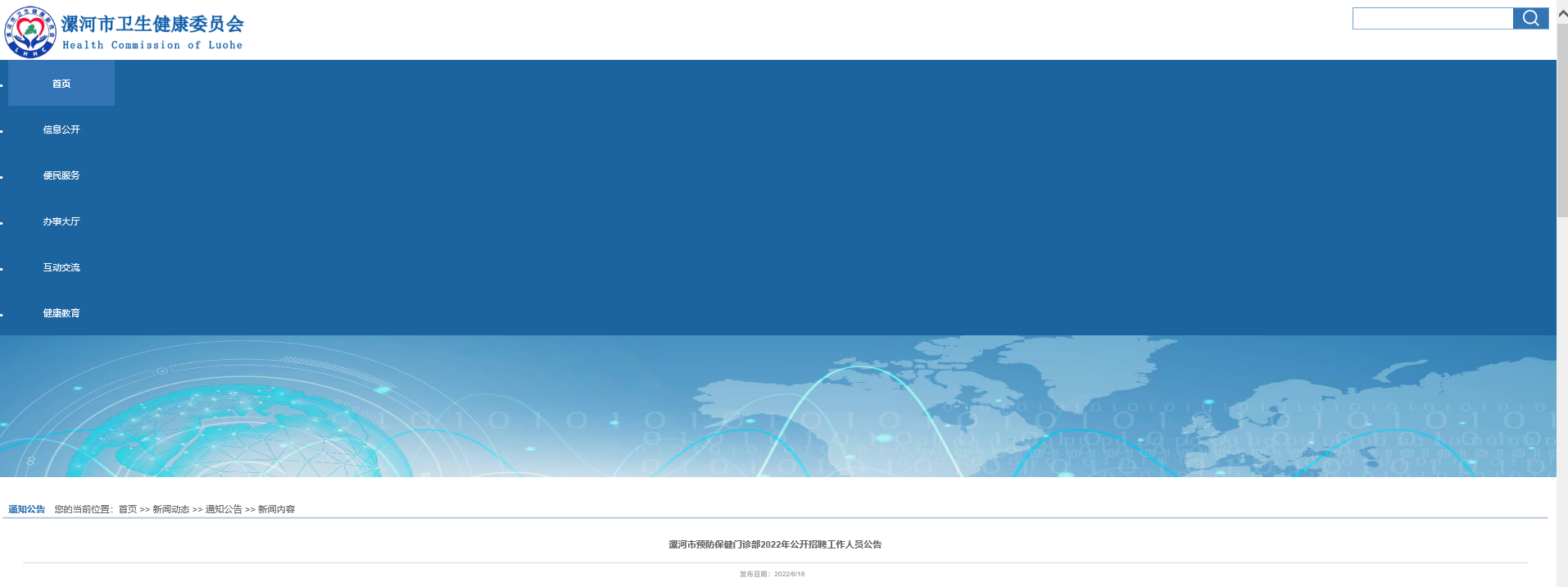Open the 健康教育 navigation item
1568x587 pixels.
pos(61,313)
